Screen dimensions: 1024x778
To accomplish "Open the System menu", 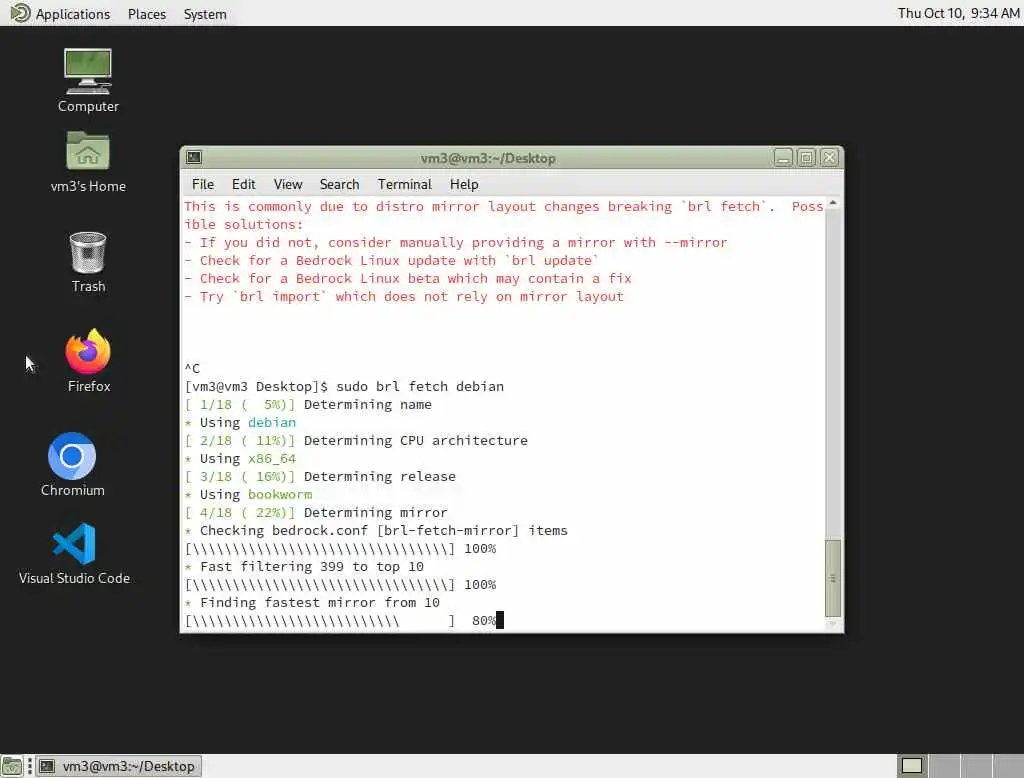I will [205, 14].
